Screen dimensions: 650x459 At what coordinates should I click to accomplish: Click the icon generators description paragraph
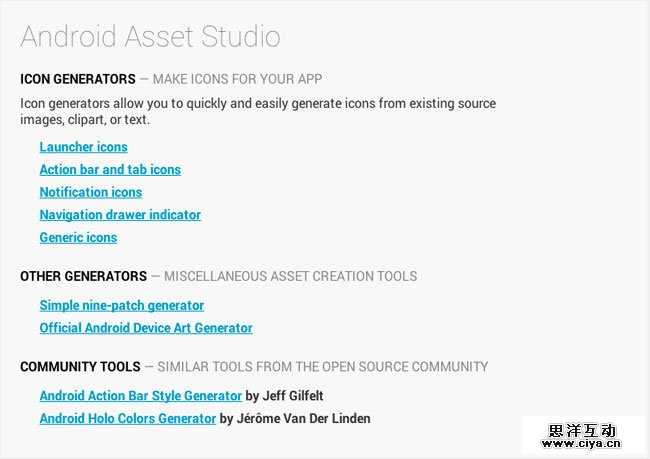click(x=257, y=111)
